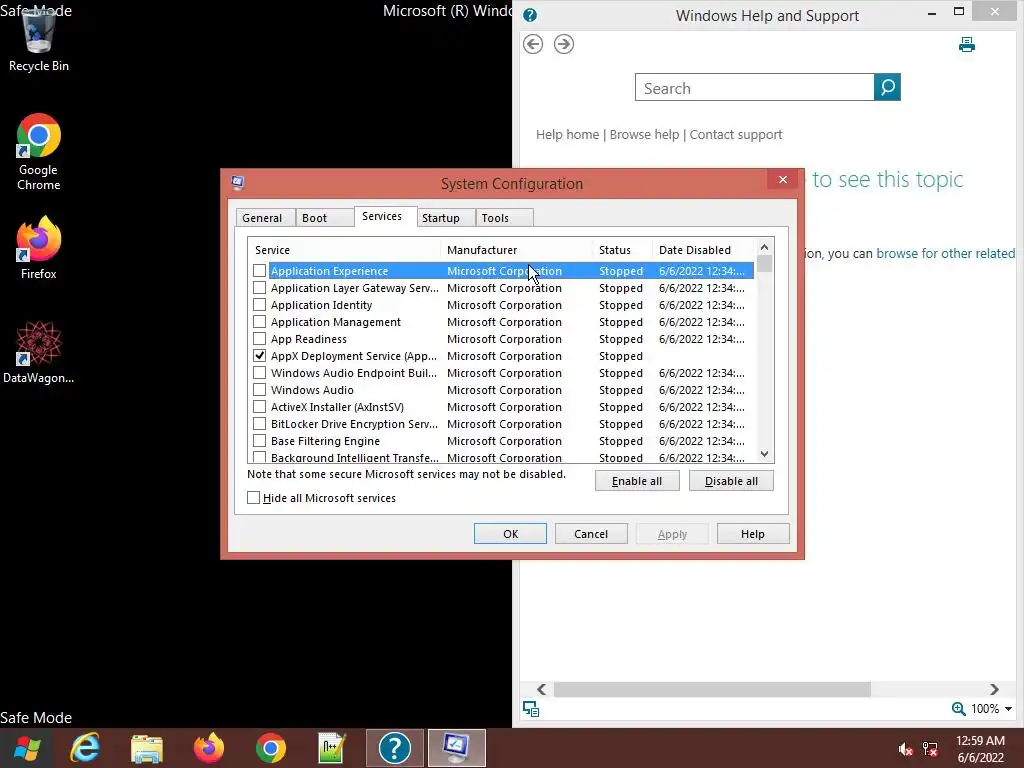This screenshot has width=1024, height=768.
Task: Sort by the Date Disabled column header
Action: tap(703, 249)
